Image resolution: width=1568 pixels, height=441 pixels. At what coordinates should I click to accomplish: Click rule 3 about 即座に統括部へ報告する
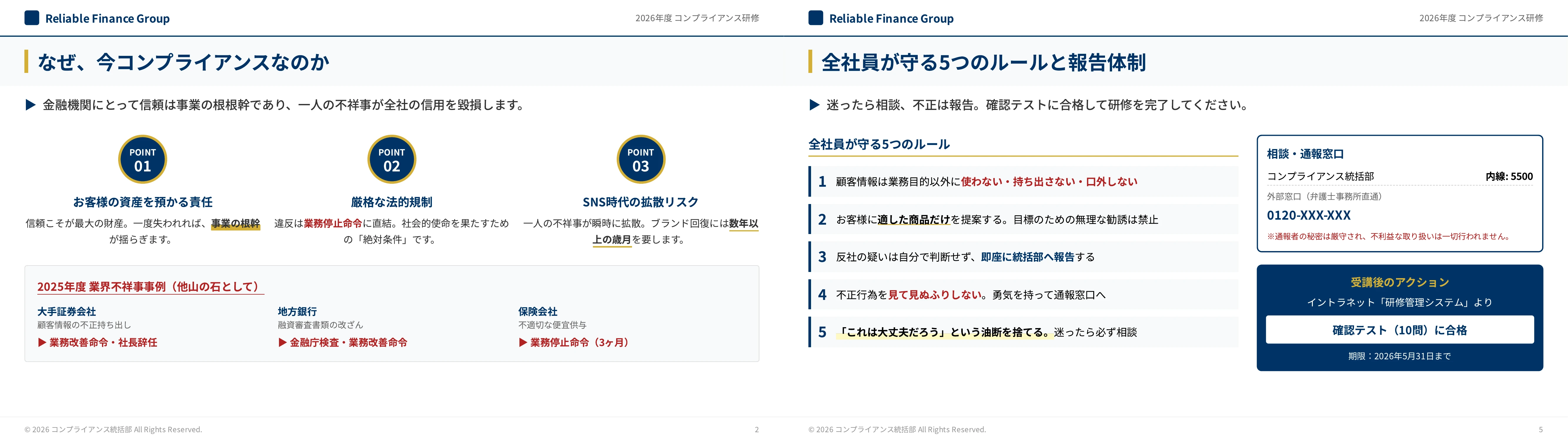point(1023,257)
